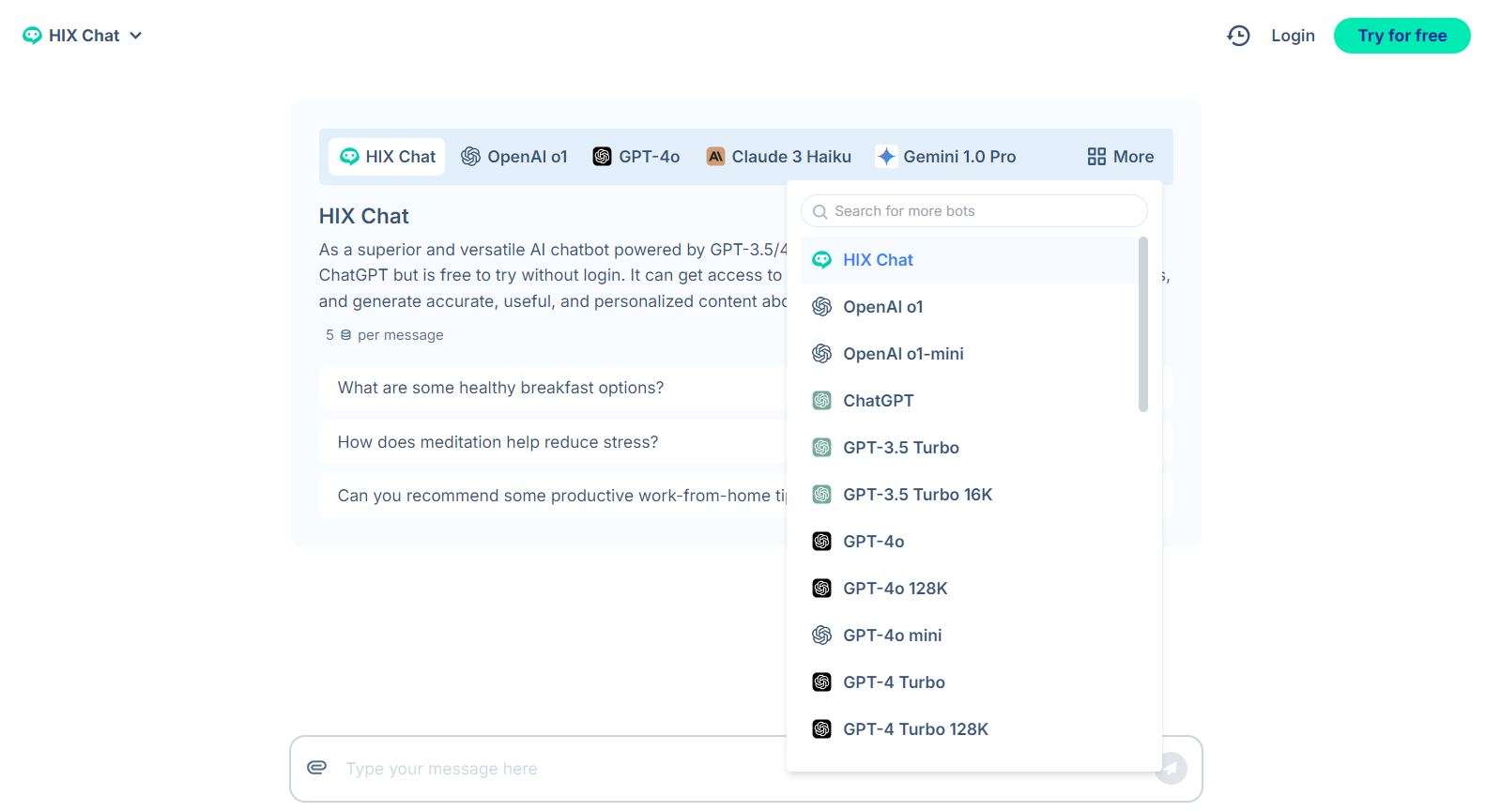Switch to the Gemini 1.0 Pro tab
Image resolution: width=1486 pixels, height=812 pixels.
[945, 157]
